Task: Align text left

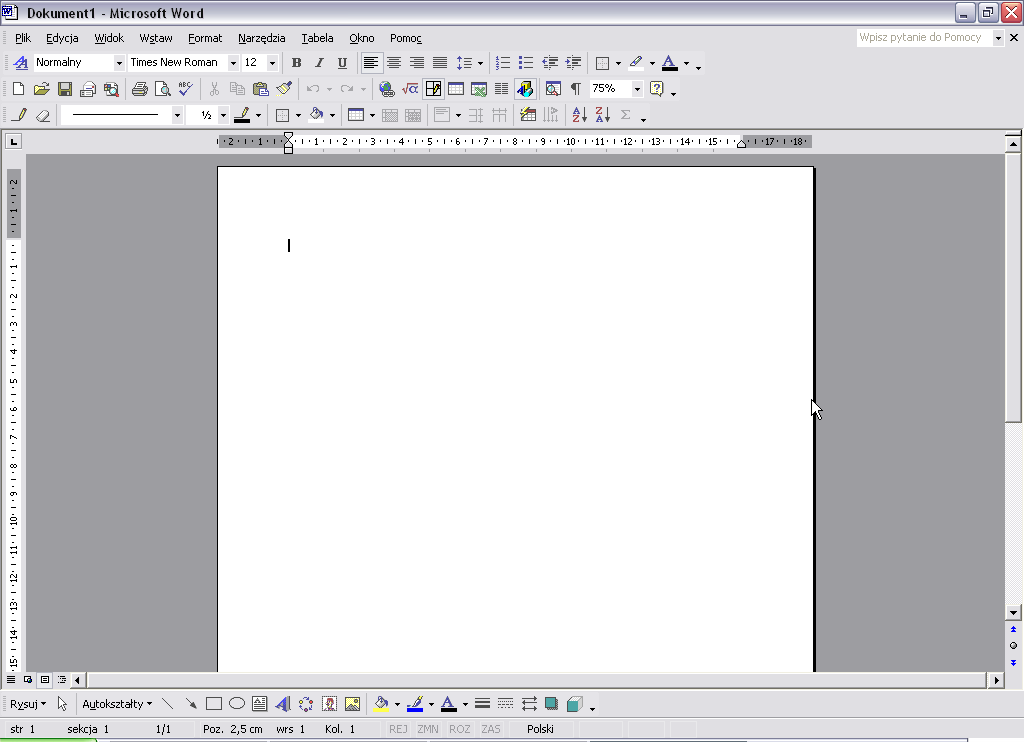Action: (370, 63)
